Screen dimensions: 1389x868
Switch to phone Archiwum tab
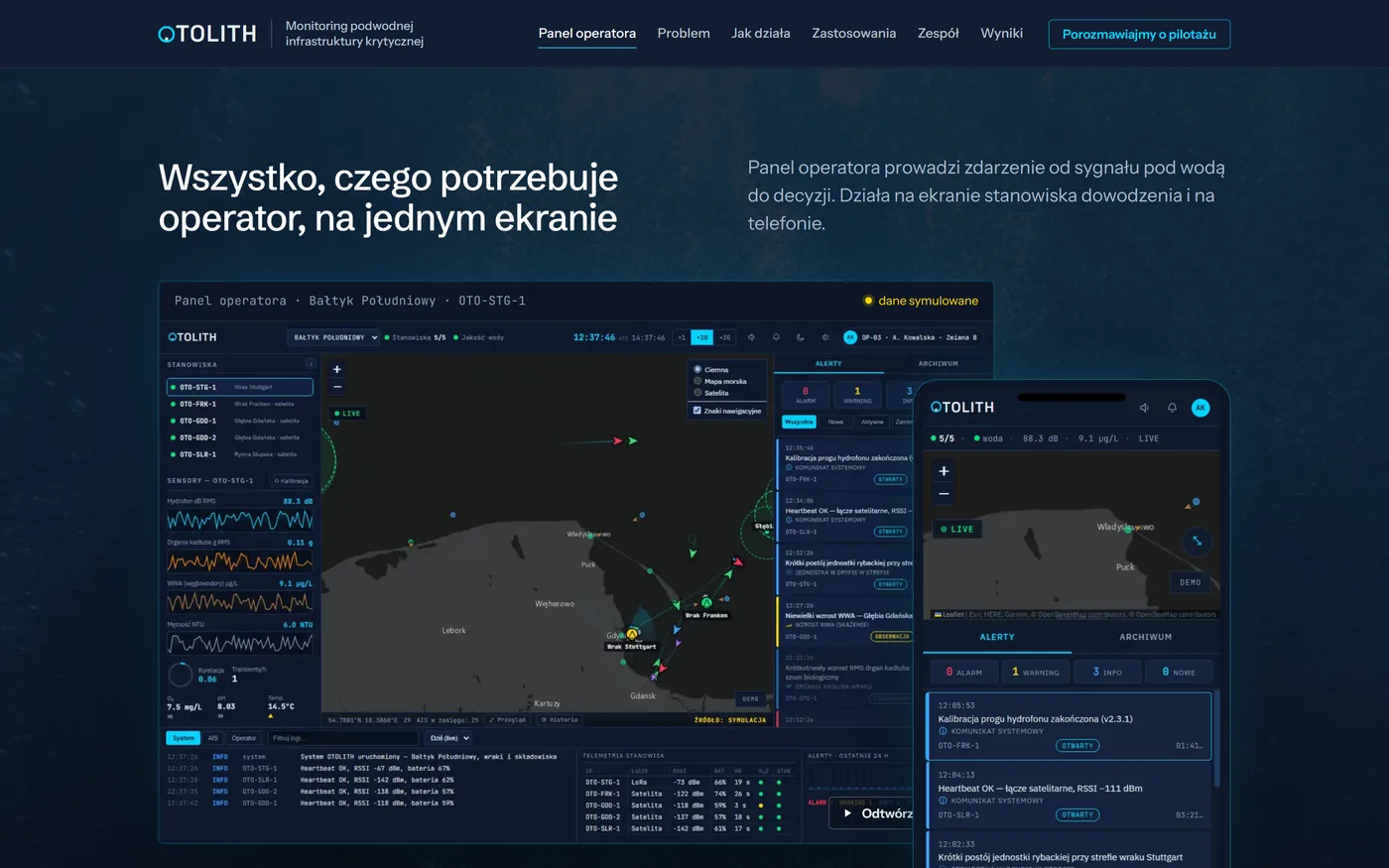click(1146, 637)
